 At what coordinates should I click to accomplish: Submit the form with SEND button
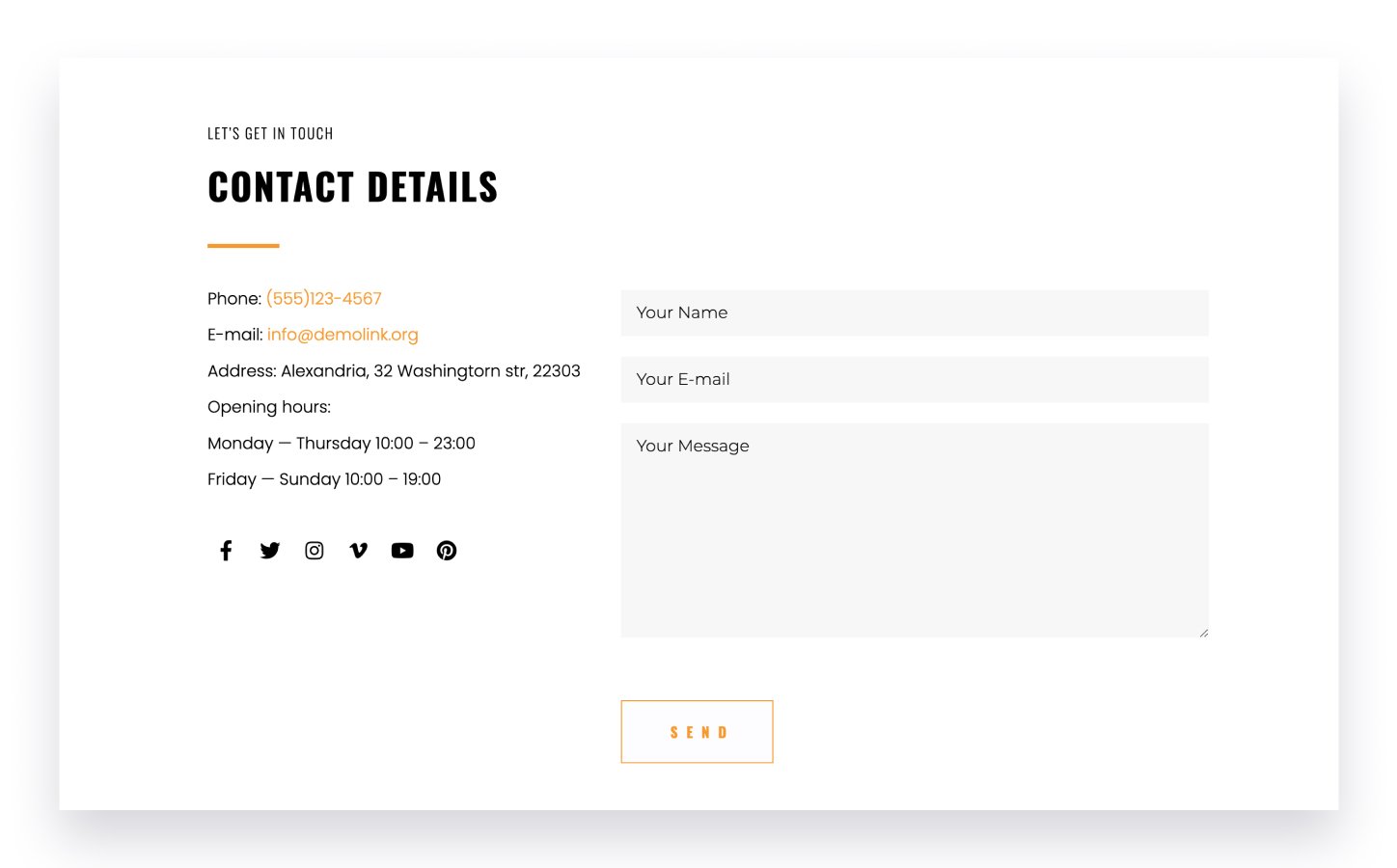[698, 732]
